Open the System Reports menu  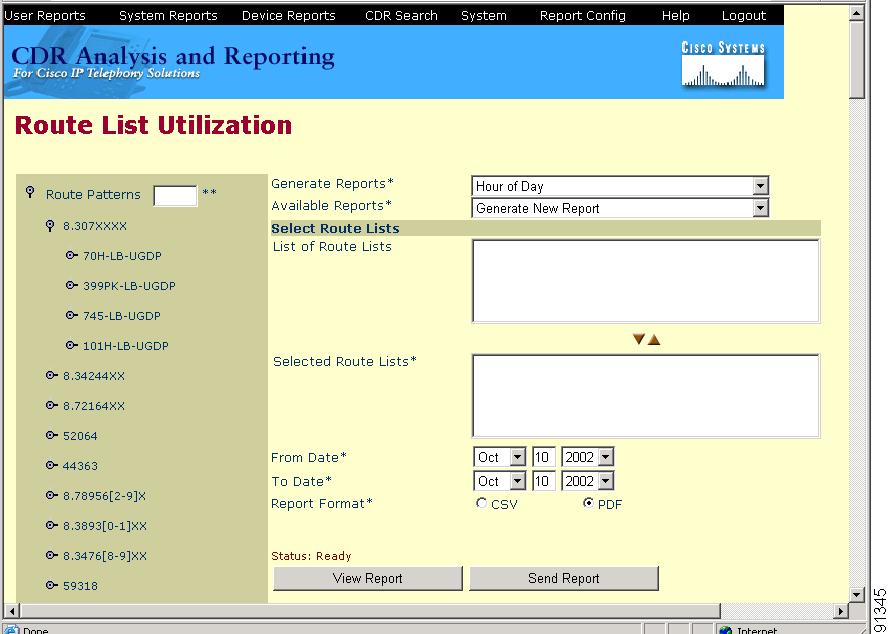168,15
